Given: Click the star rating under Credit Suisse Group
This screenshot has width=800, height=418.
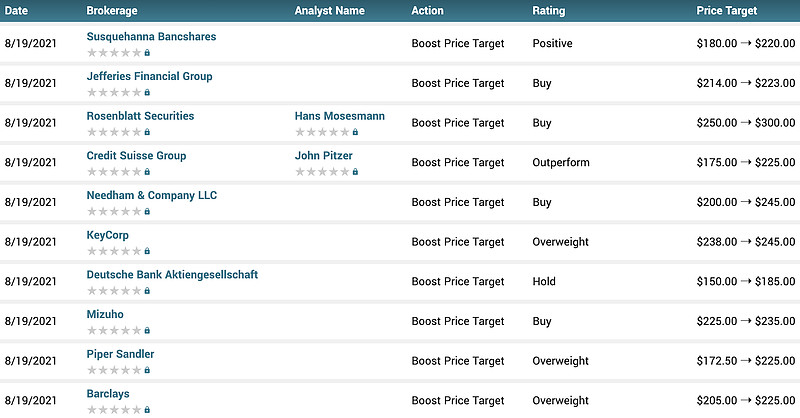Looking at the screenshot, I should [114, 171].
